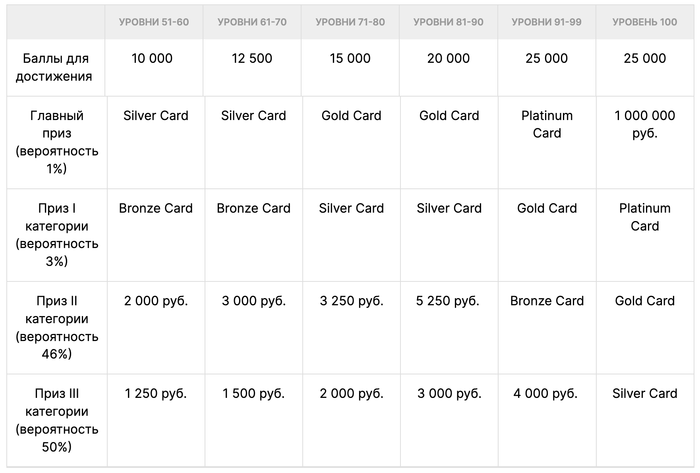This screenshot has width=700, height=473.
Task: Select the "5 250 руб." prize cell
Action: [x=448, y=301]
